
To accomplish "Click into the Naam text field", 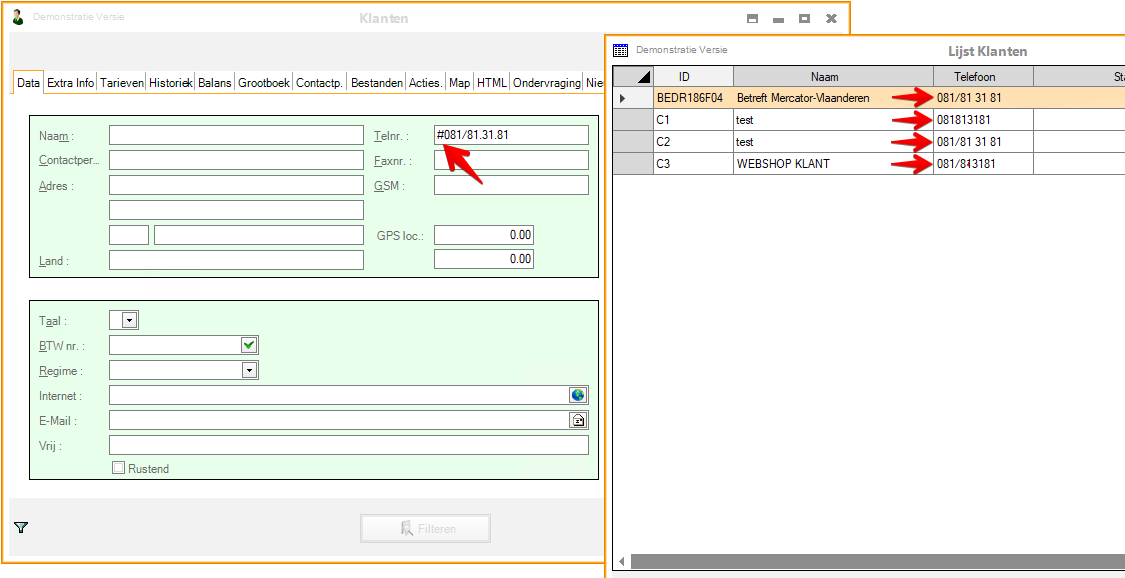I will (x=236, y=136).
